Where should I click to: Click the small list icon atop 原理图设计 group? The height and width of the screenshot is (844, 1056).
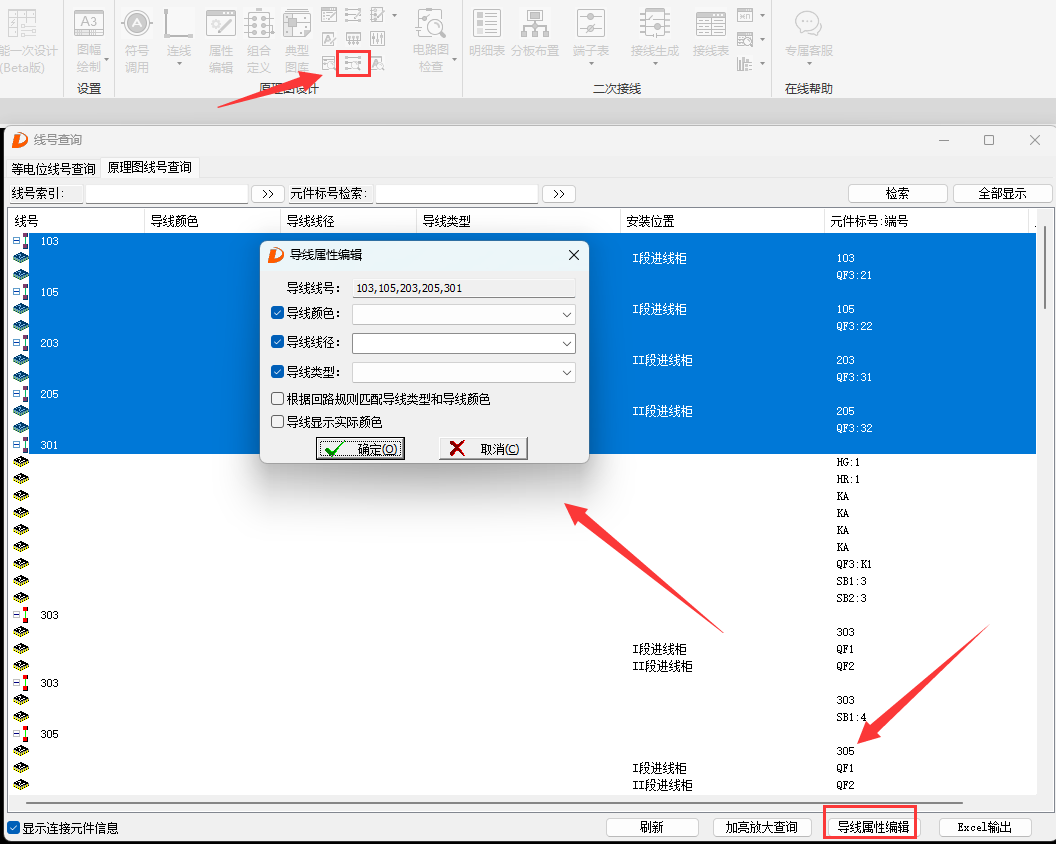tap(329, 14)
